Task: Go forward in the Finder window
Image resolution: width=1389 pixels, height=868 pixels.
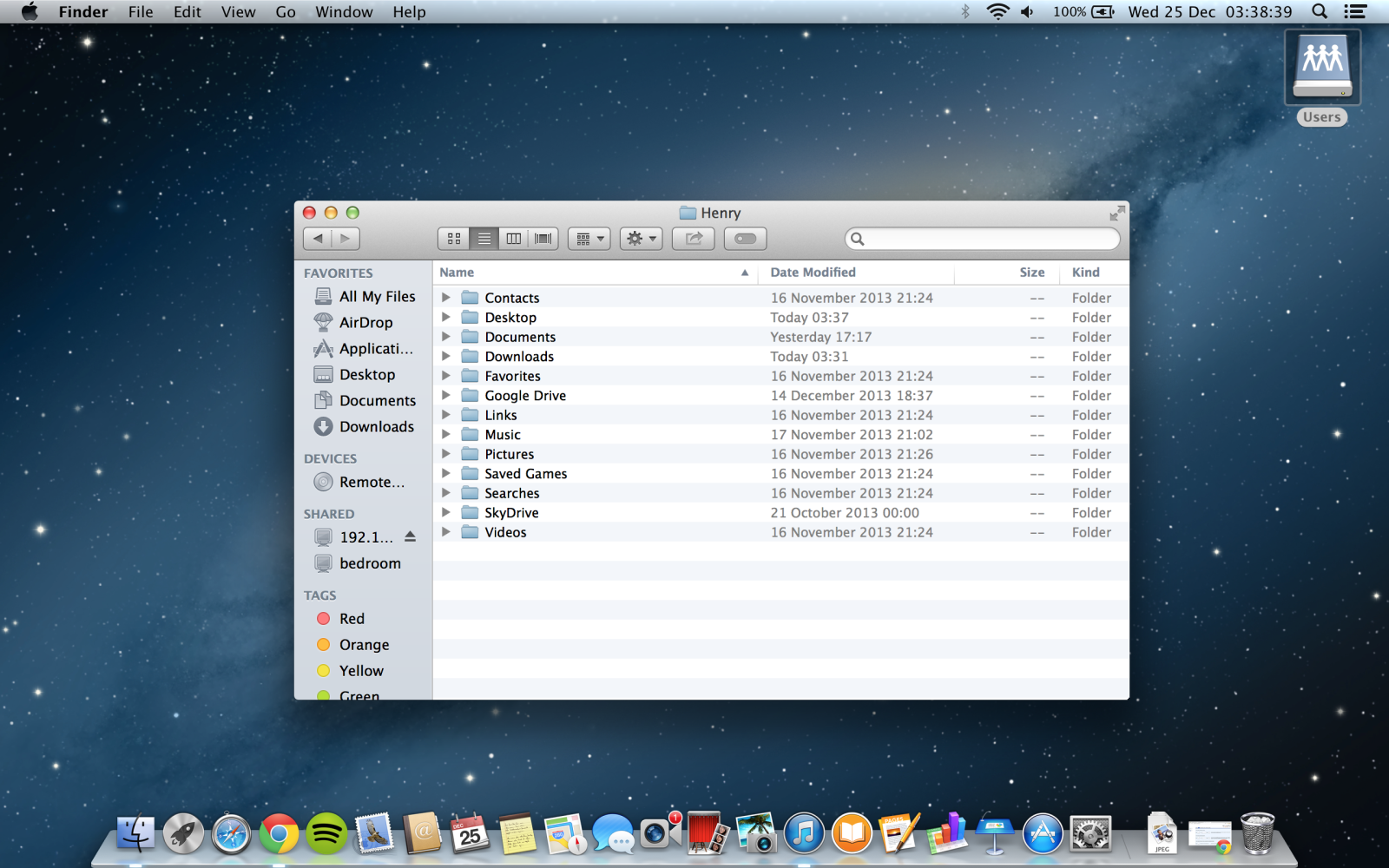Action: coord(346,239)
